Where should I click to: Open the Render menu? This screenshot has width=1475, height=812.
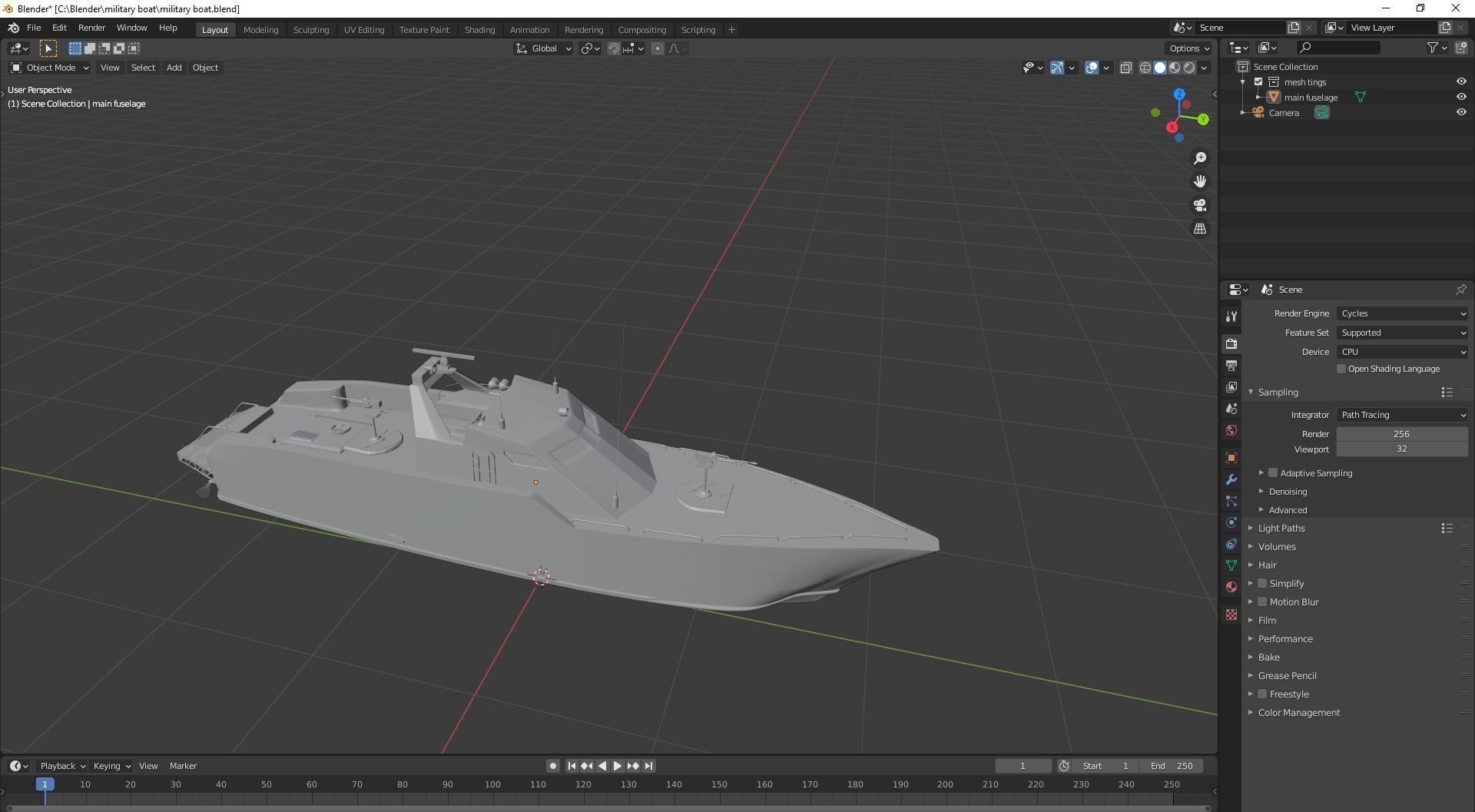[x=91, y=28]
